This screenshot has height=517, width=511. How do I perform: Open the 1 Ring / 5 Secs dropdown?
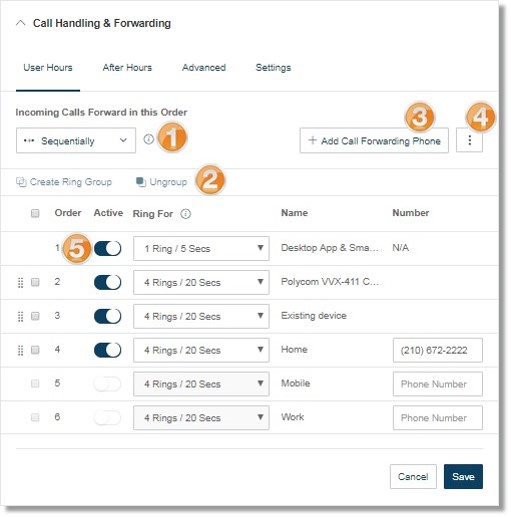pos(201,249)
